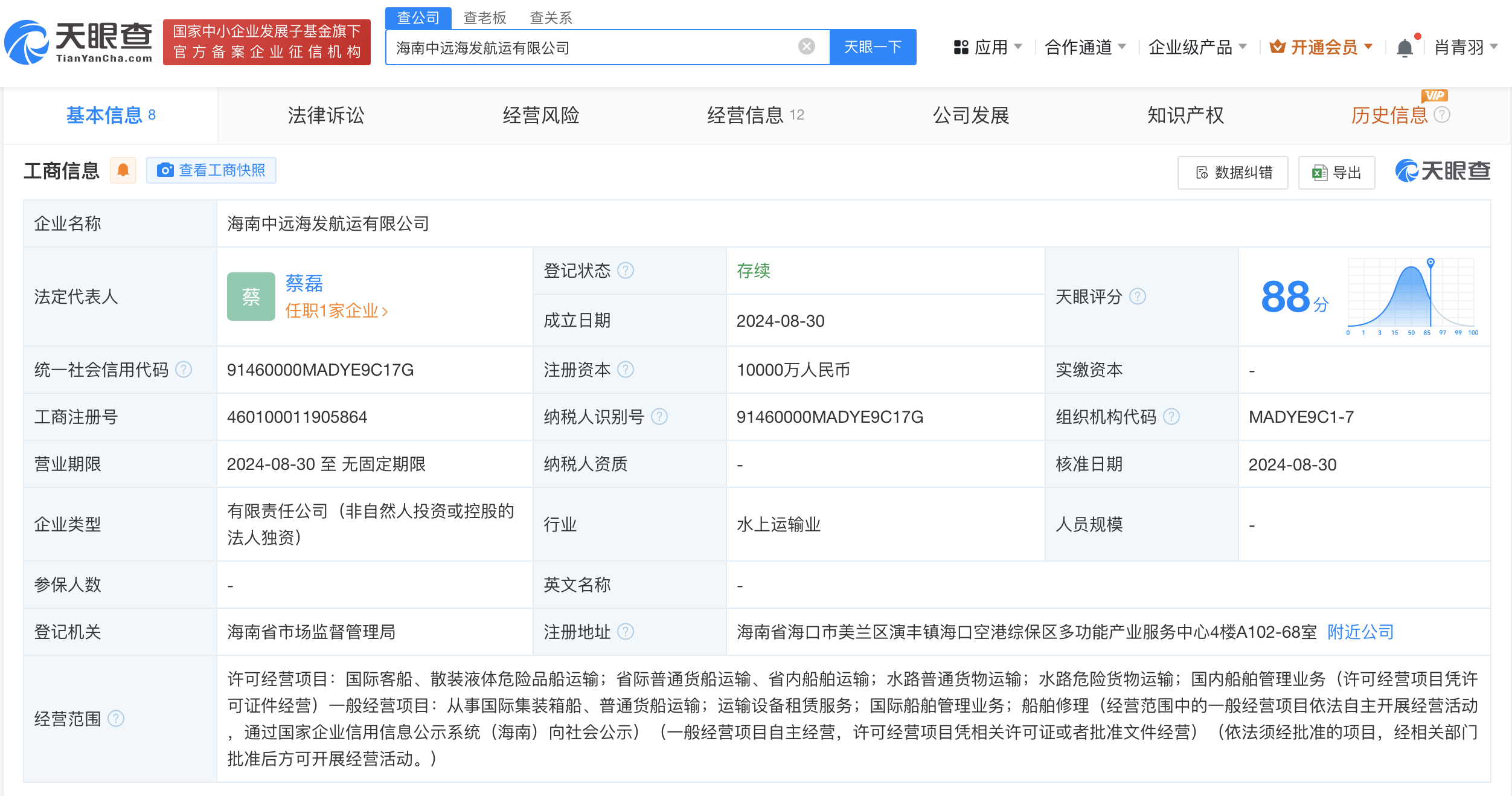Screen dimensions: 1512x796
Task: Clear the search box with the X icon
Action: pyautogui.click(x=805, y=47)
